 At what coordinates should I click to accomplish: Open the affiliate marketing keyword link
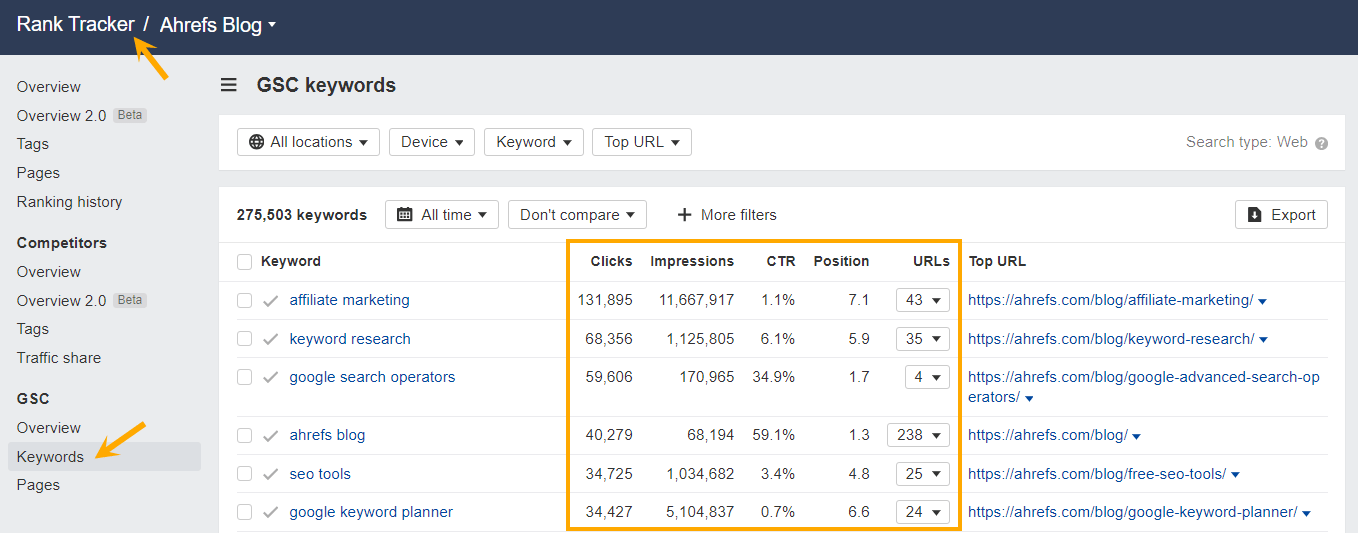(350, 300)
